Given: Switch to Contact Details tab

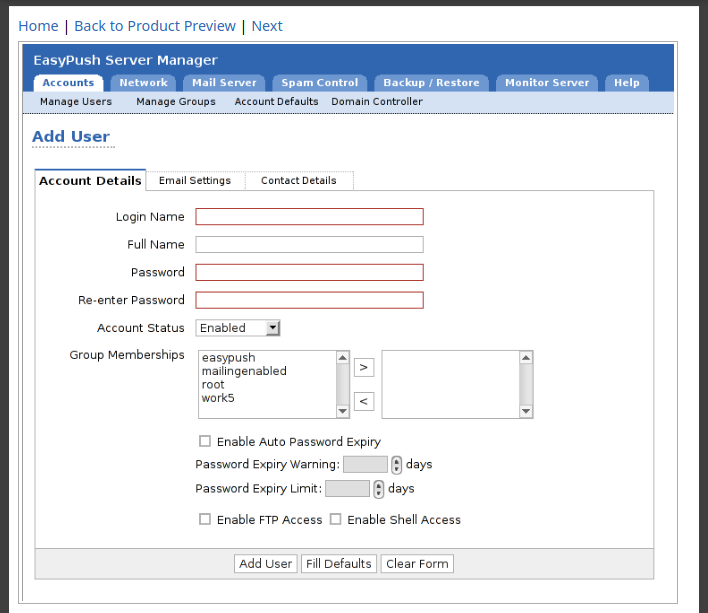Looking at the screenshot, I should [298, 181].
